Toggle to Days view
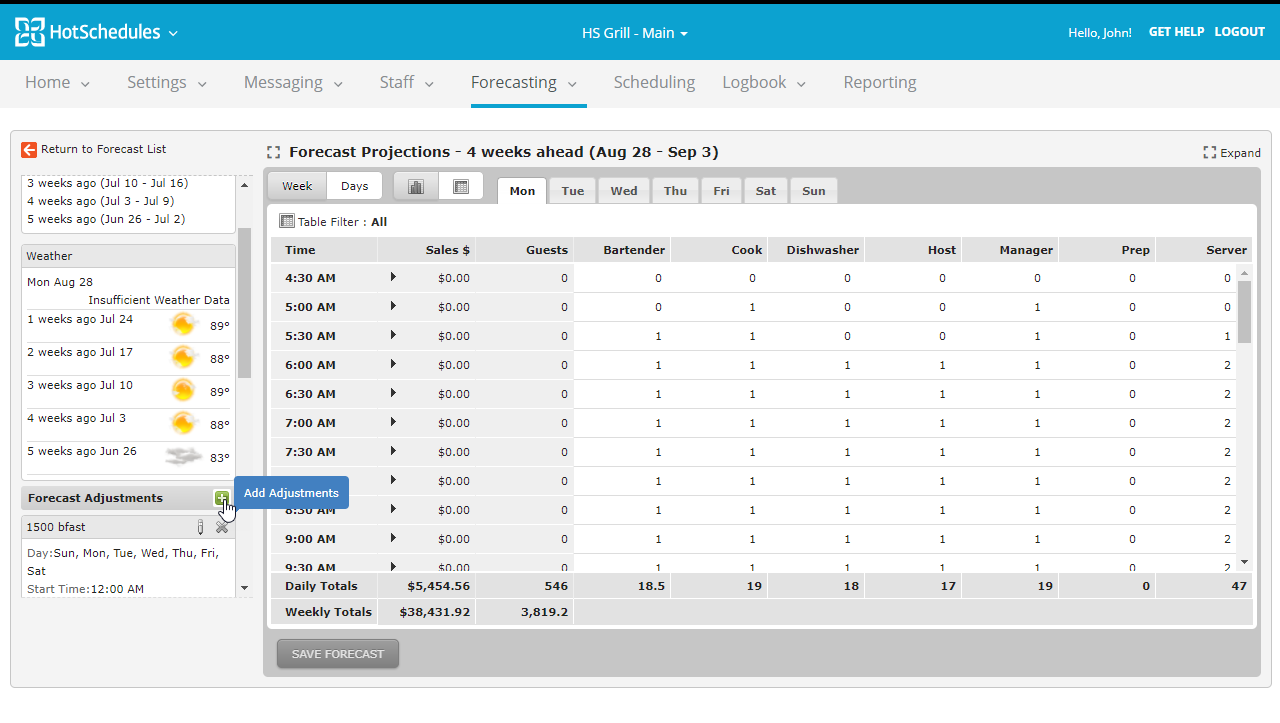This screenshot has width=1280, height=723. (354, 187)
